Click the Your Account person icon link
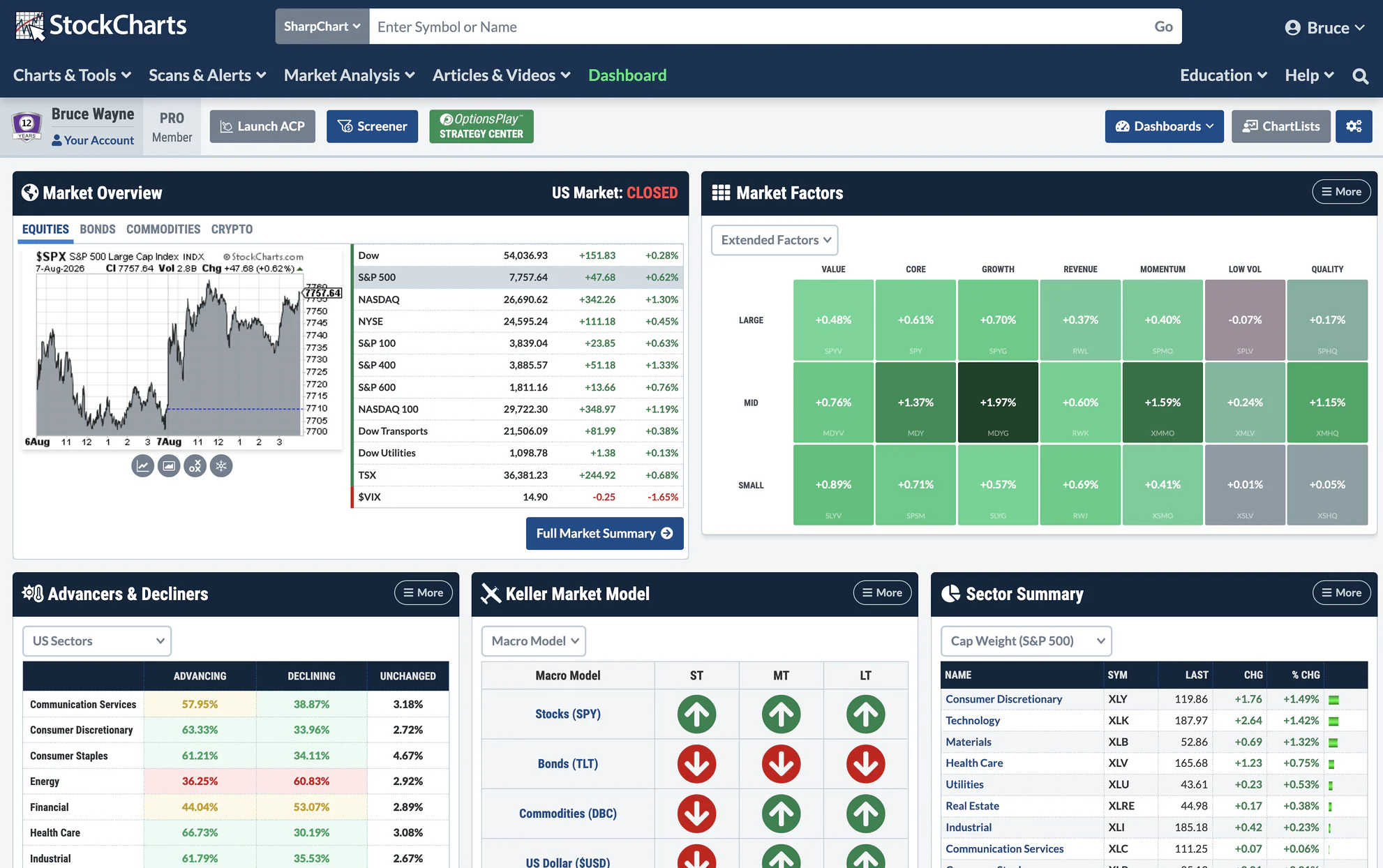The width and height of the screenshot is (1383, 868). (x=93, y=140)
